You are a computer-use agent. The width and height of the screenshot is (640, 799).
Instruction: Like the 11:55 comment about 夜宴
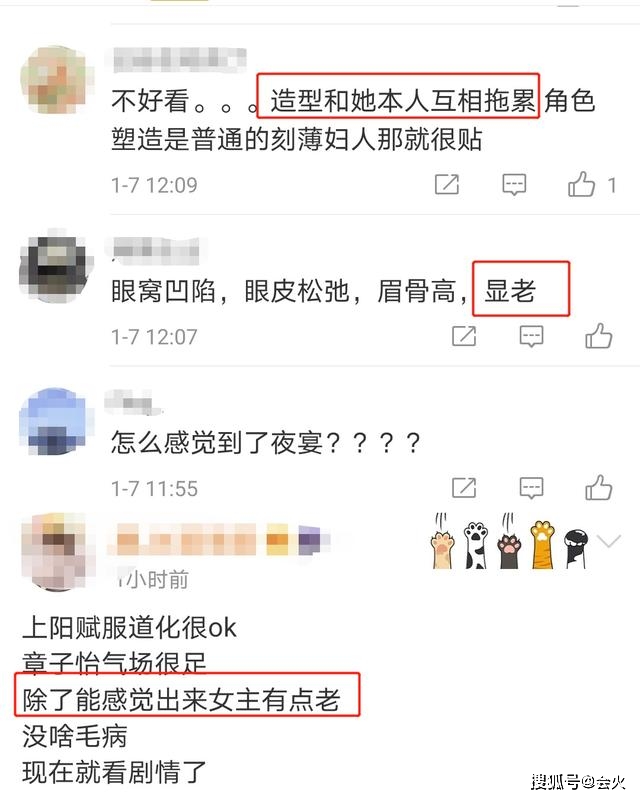pos(599,488)
